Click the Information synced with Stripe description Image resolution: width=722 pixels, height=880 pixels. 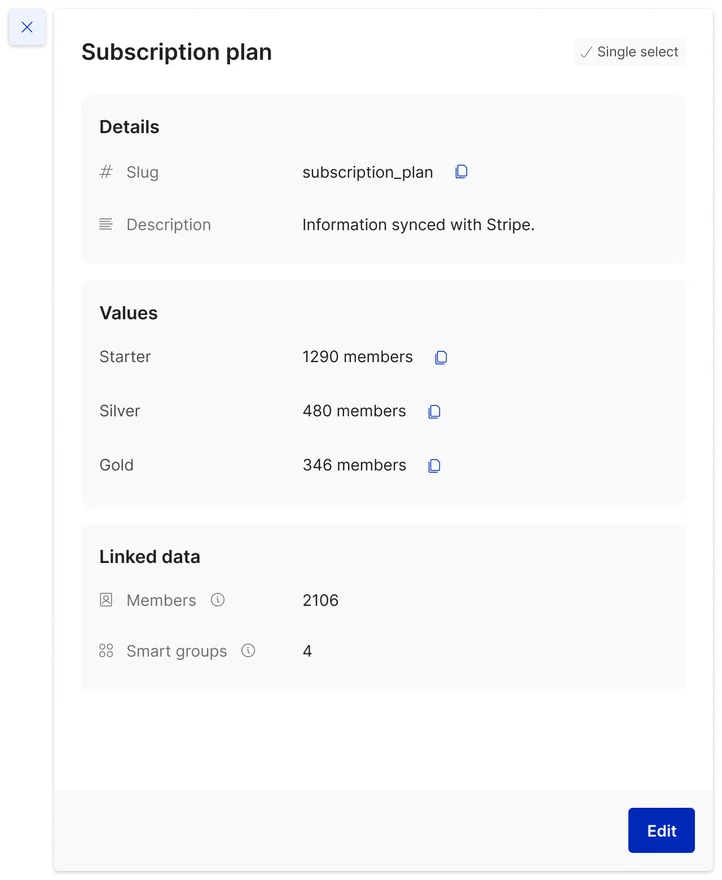[x=418, y=224]
